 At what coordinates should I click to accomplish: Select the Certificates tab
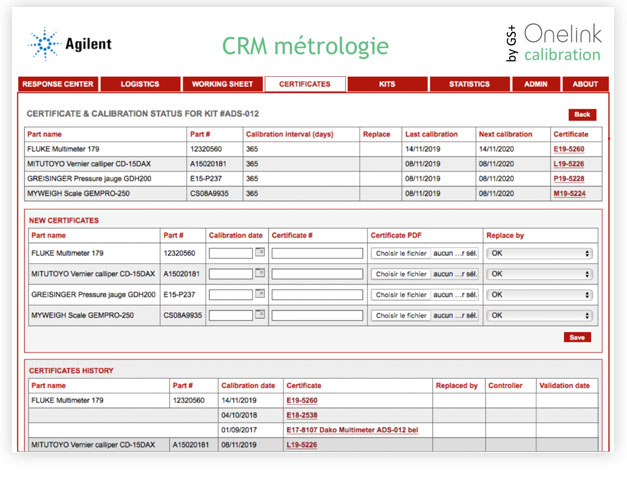pos(305,84)
